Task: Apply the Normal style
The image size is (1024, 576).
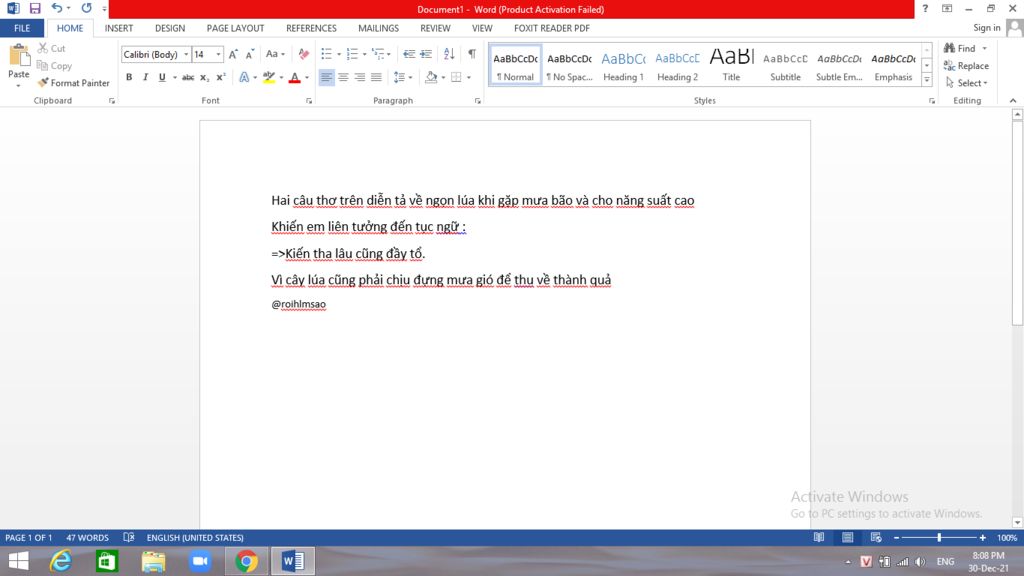Action: pos(515,65)
